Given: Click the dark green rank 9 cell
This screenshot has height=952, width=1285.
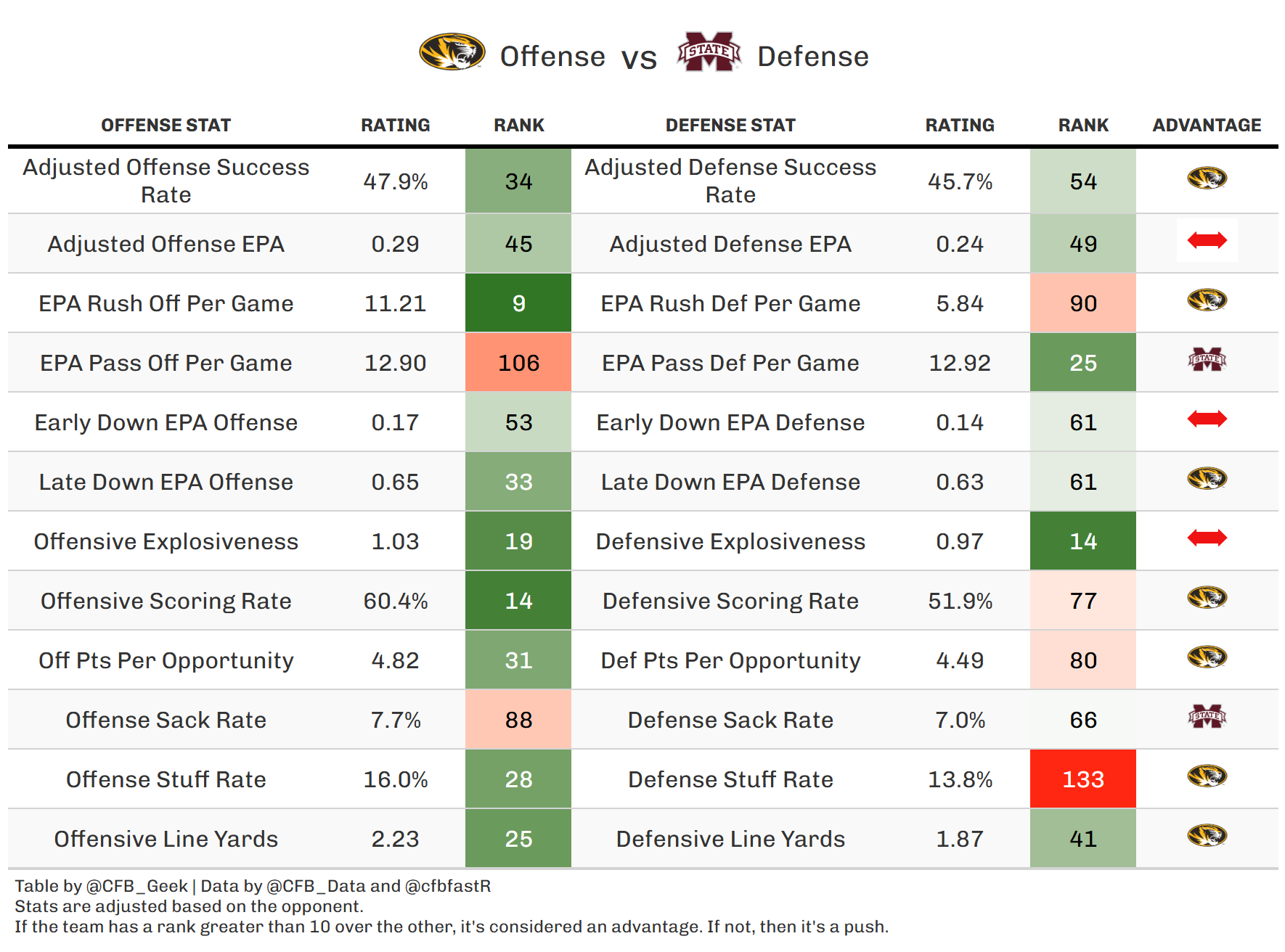Looking at the screenshot, I should click(x=518, y=303).
